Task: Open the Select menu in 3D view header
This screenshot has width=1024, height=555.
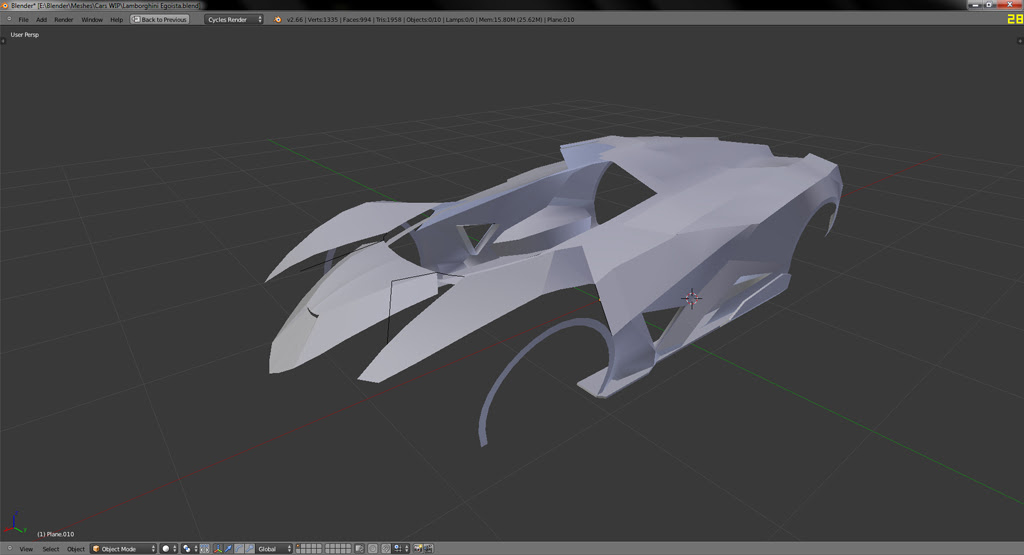Action: (50, 549)
